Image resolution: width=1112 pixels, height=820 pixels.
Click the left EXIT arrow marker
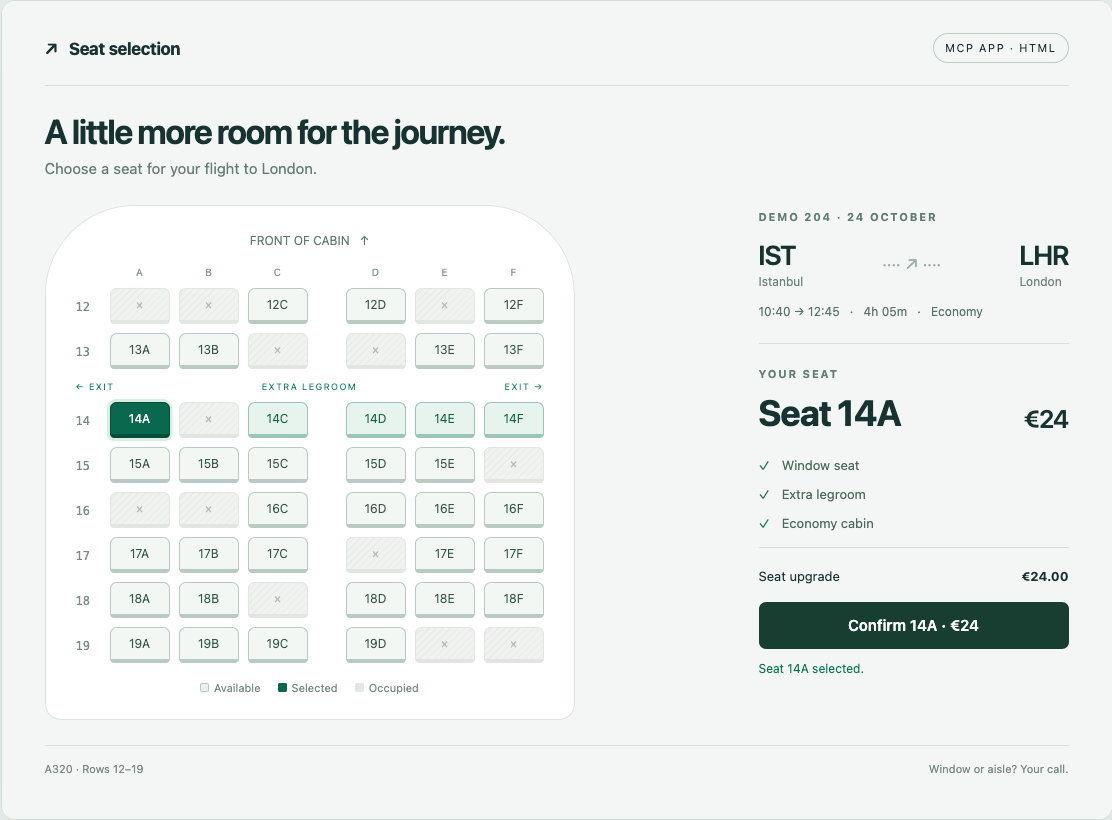coord(79,387)
